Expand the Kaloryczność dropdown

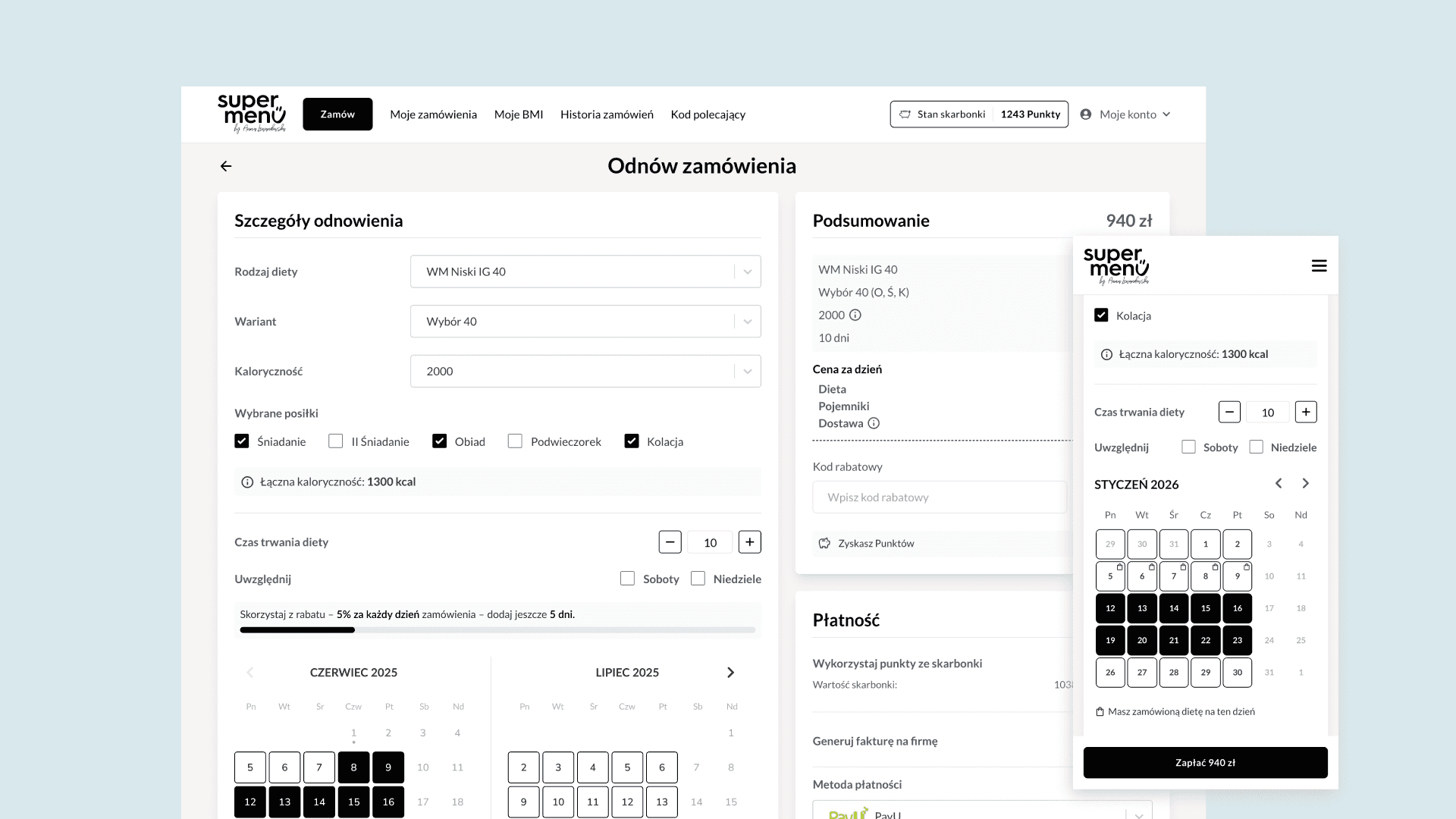point(585,371)
